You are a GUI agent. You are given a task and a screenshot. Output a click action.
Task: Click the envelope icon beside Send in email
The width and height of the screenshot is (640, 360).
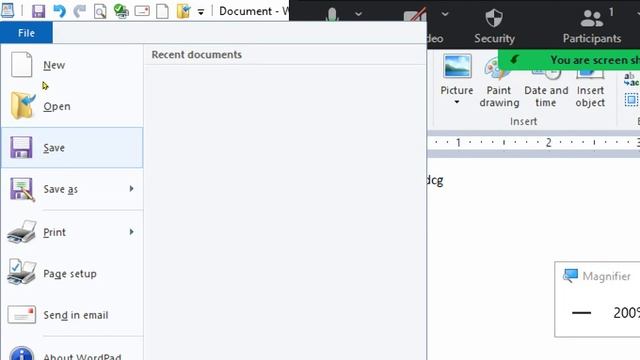(x=22, y=315)
